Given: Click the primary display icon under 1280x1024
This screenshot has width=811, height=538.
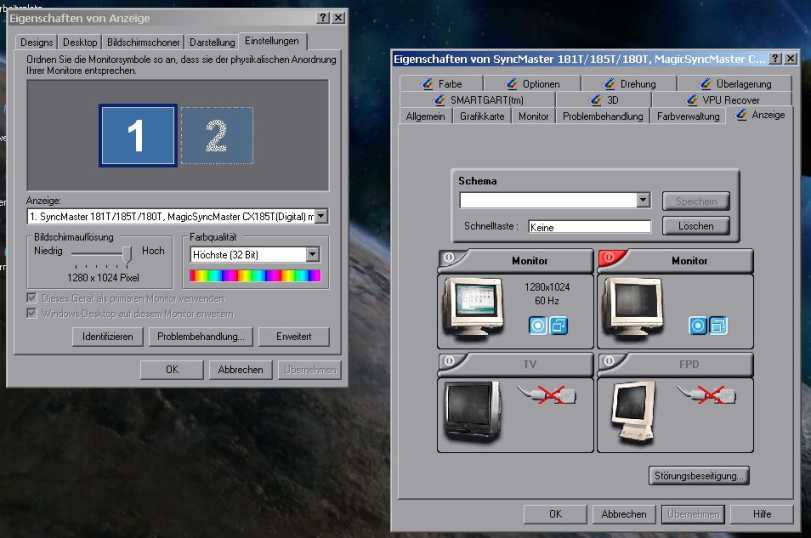Looking at the screenshot, I should 538,325.
